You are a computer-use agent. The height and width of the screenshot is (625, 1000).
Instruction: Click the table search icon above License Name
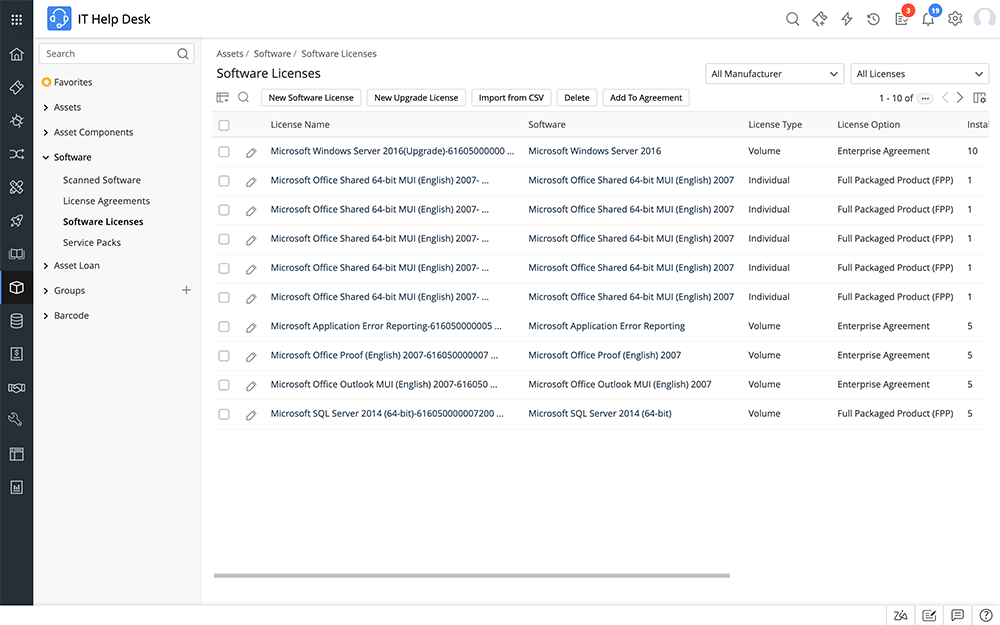244,97
